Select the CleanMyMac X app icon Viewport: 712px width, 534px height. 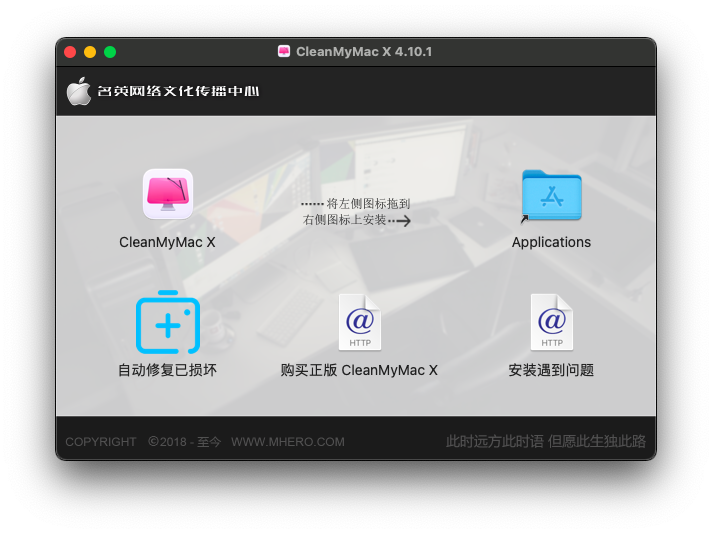[x=168, y=194]
